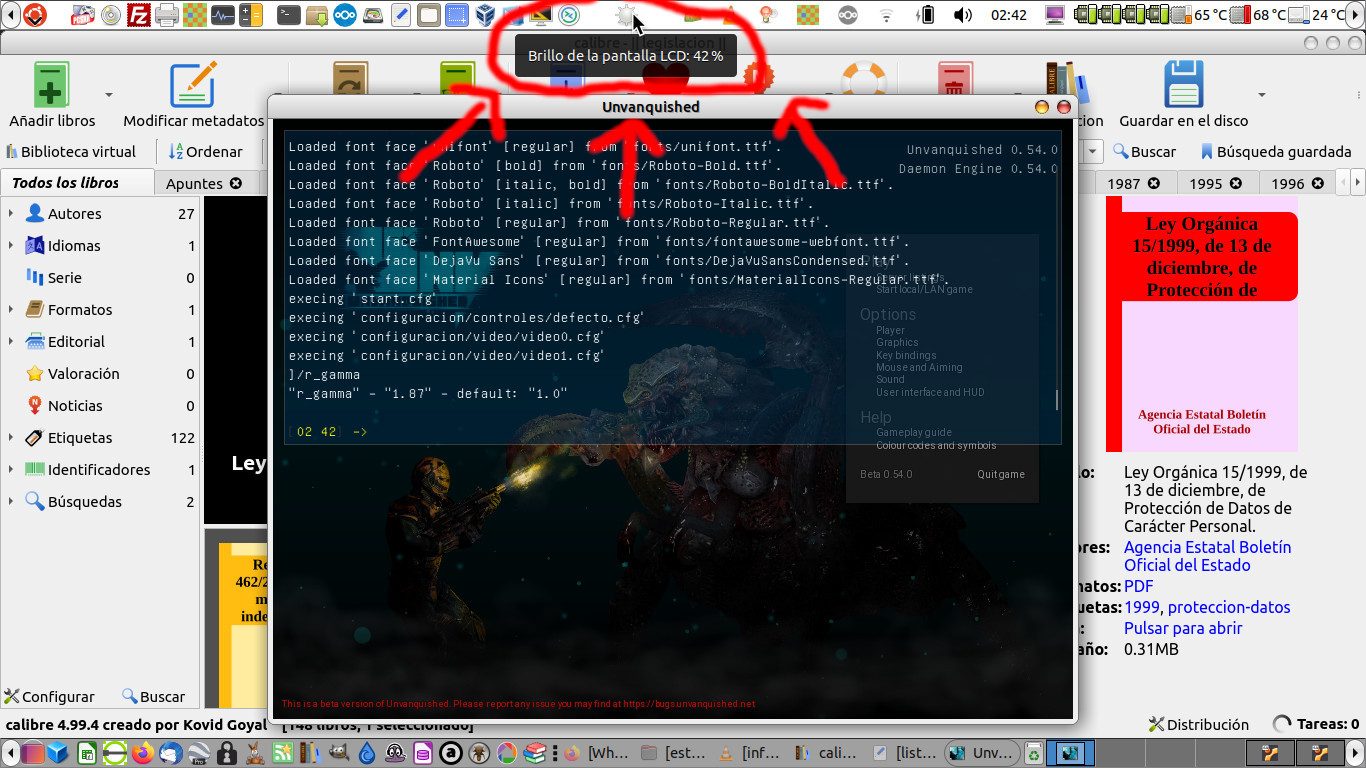Expand the Formatos tree node
The width and height of the screenshot is (1366, 768).
[11, 309]
